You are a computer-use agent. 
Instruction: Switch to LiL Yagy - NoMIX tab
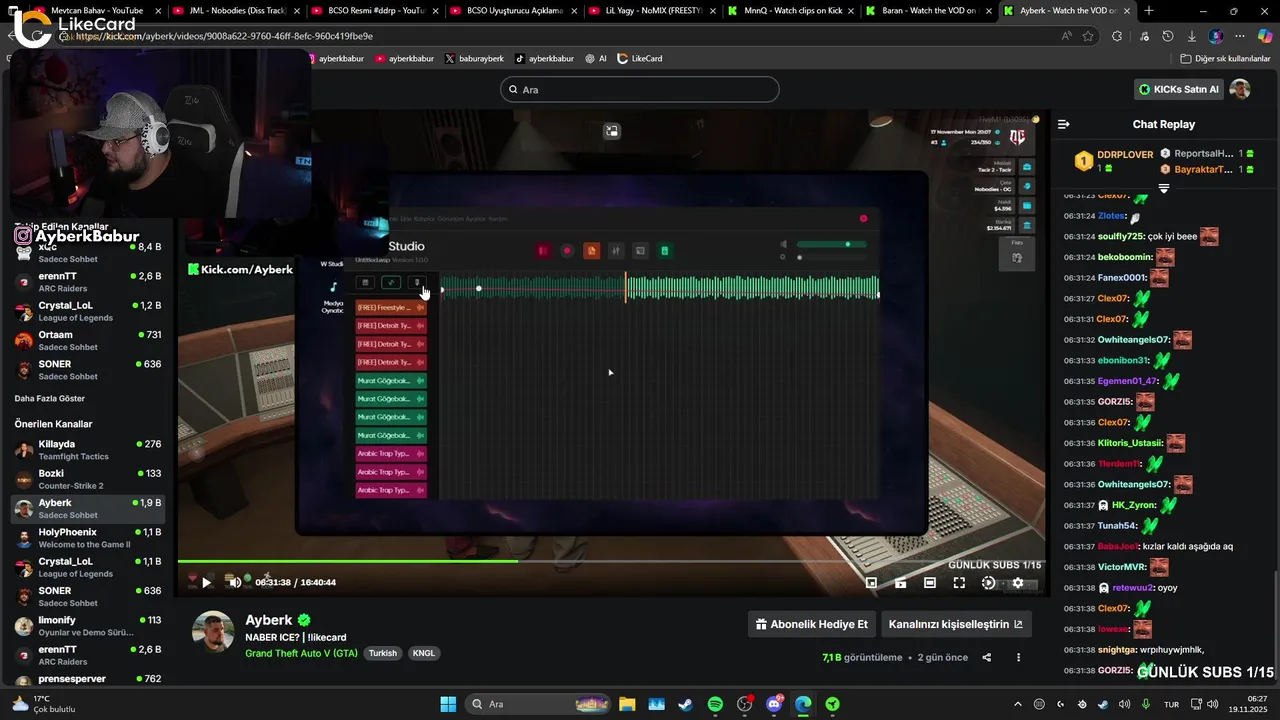pos(651,11)
